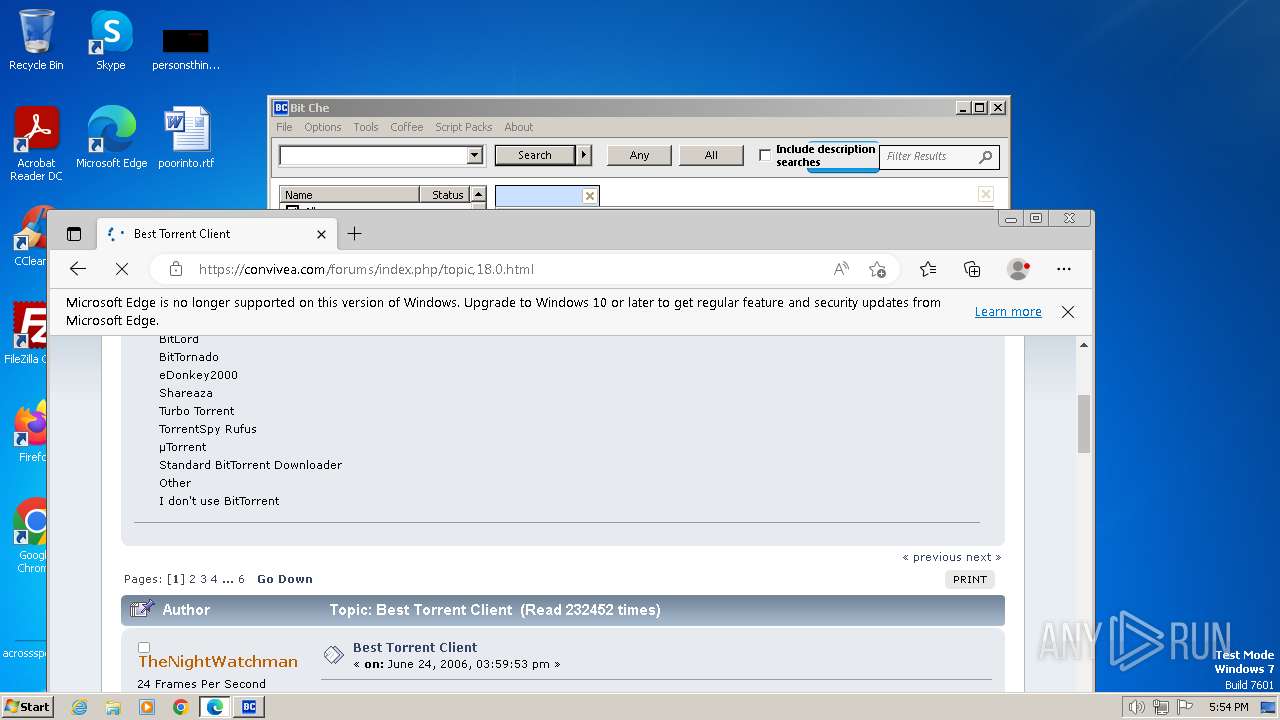Screen dimensions: 1280x720
Task: Sort by Name column in Bit Che
Action: [x=349, y=195]
